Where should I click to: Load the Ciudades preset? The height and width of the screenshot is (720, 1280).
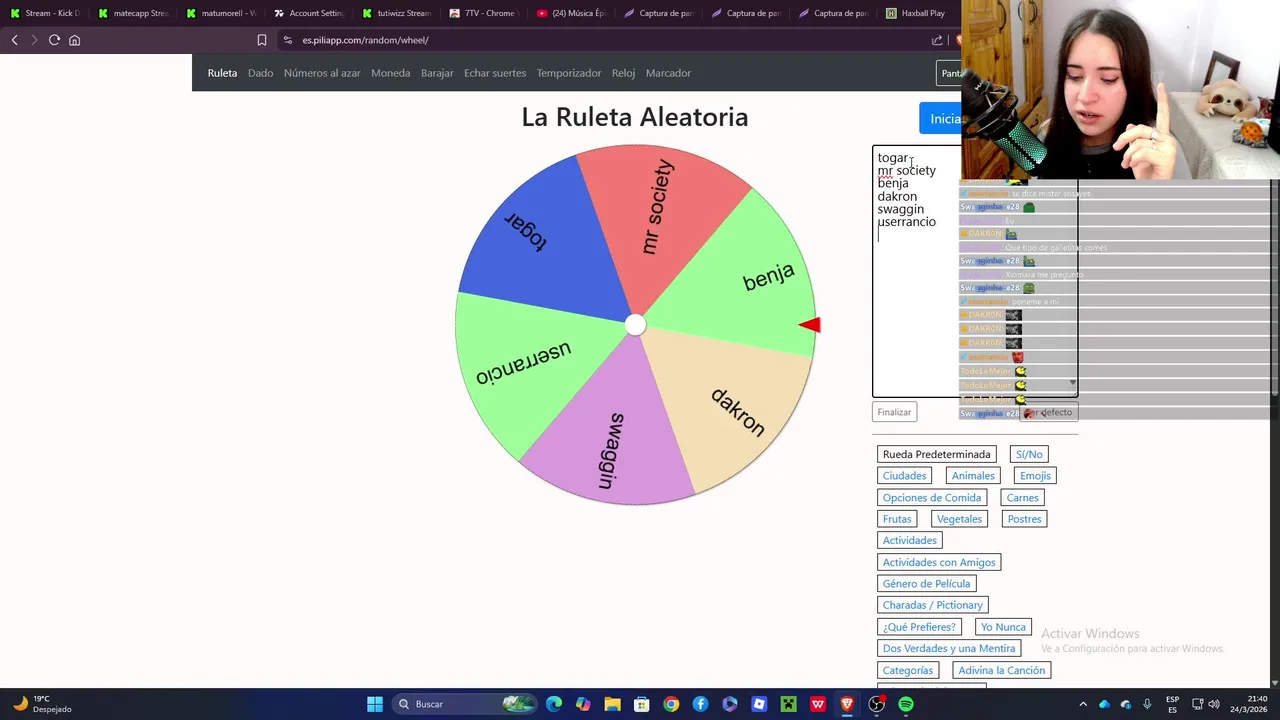[904, 476]
